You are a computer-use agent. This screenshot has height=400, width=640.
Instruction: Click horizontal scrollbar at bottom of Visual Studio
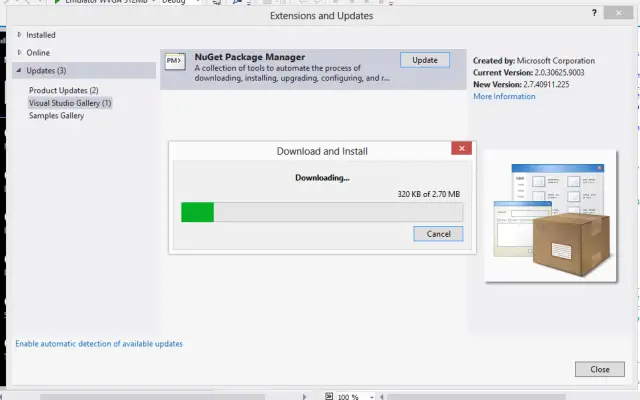coord(152,397)
